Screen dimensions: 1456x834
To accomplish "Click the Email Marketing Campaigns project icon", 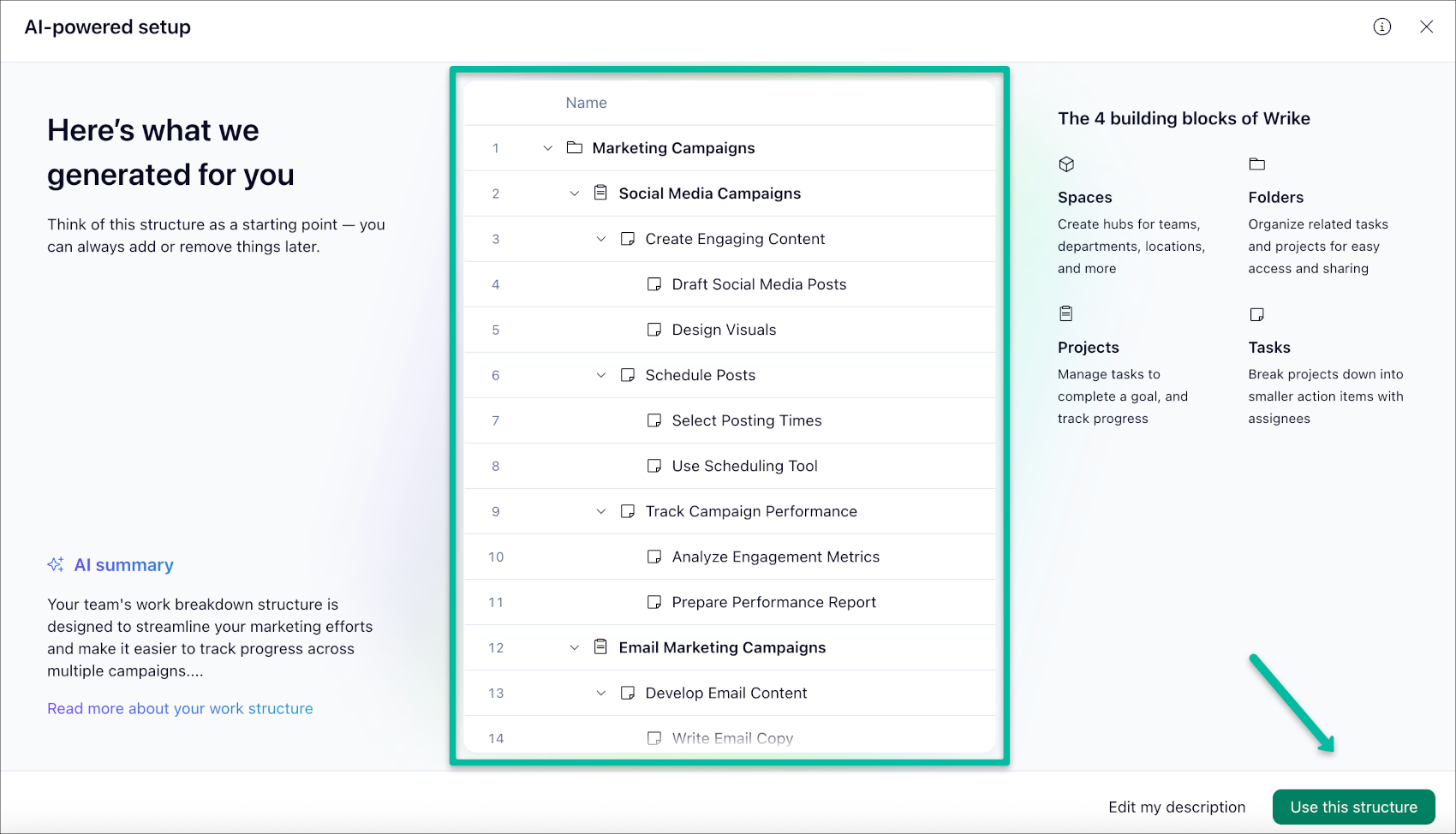I will [x=601, y=647].
